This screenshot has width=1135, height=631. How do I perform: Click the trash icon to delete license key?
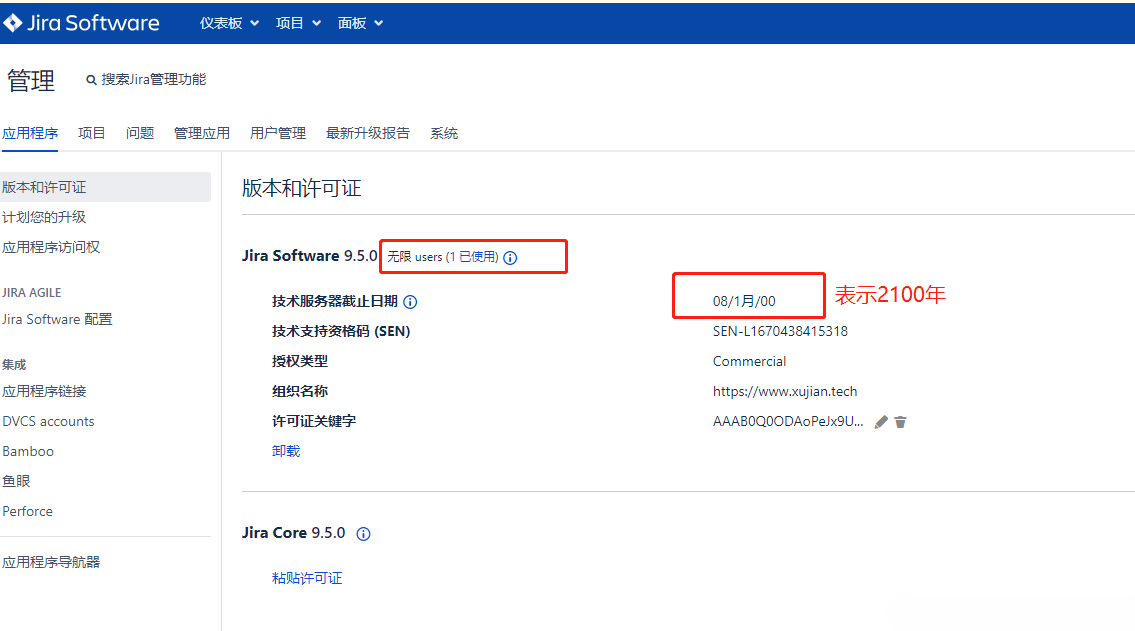pyautogui.click(x=900, y=422)
